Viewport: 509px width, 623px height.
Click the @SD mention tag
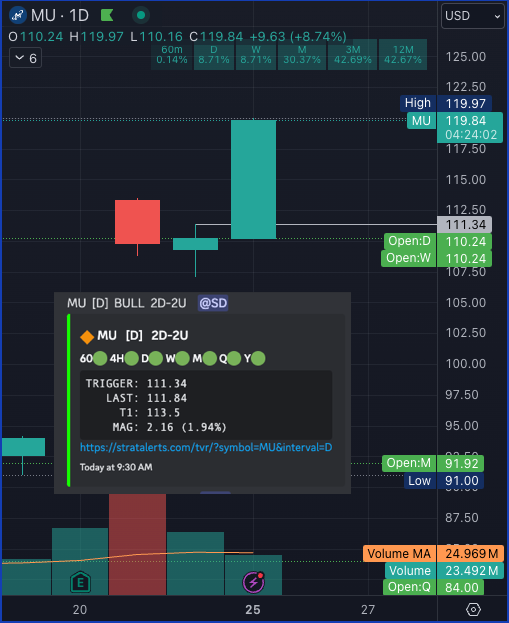(x=213, y=303)
